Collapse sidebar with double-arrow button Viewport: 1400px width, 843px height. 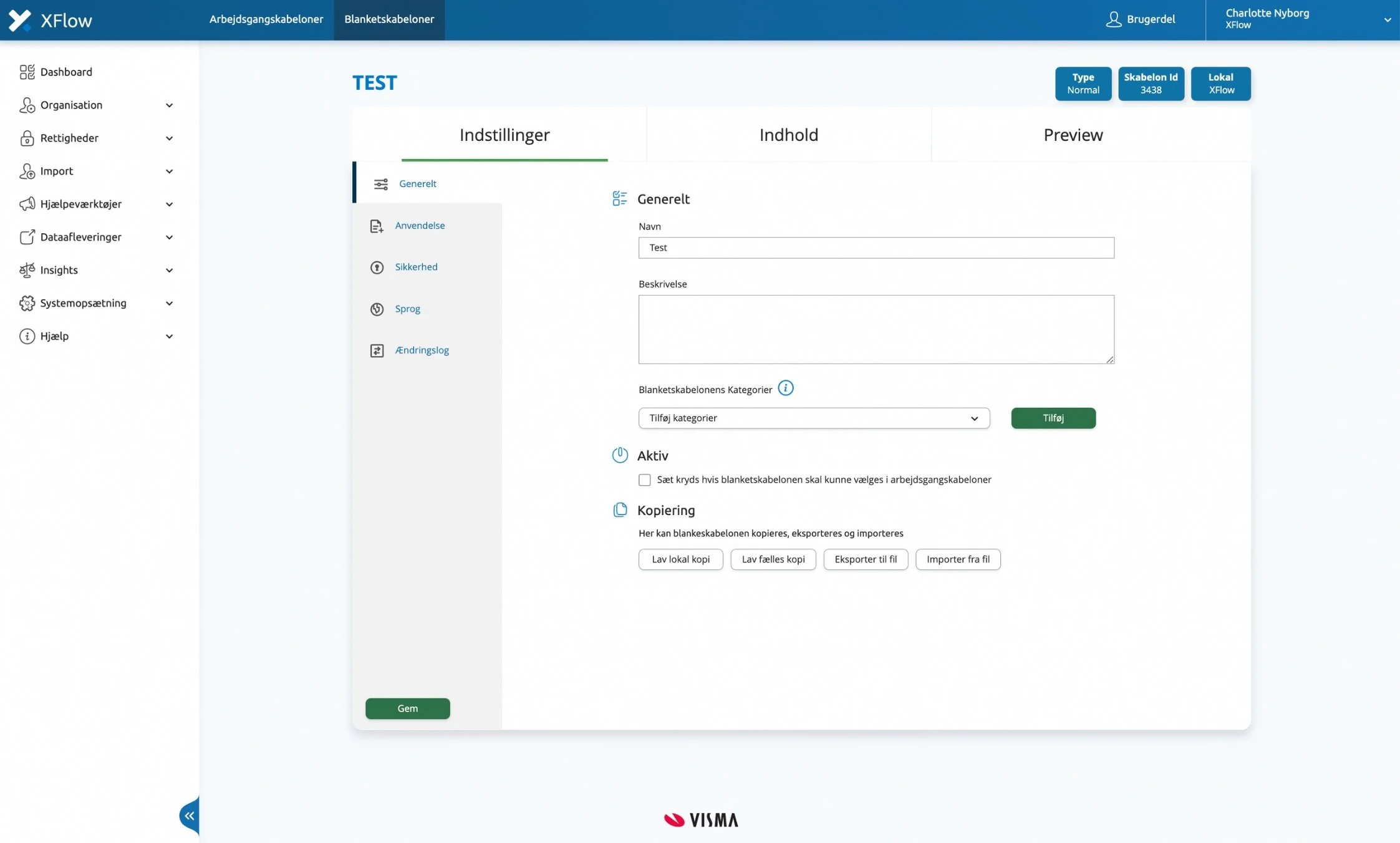coord(189,816)
